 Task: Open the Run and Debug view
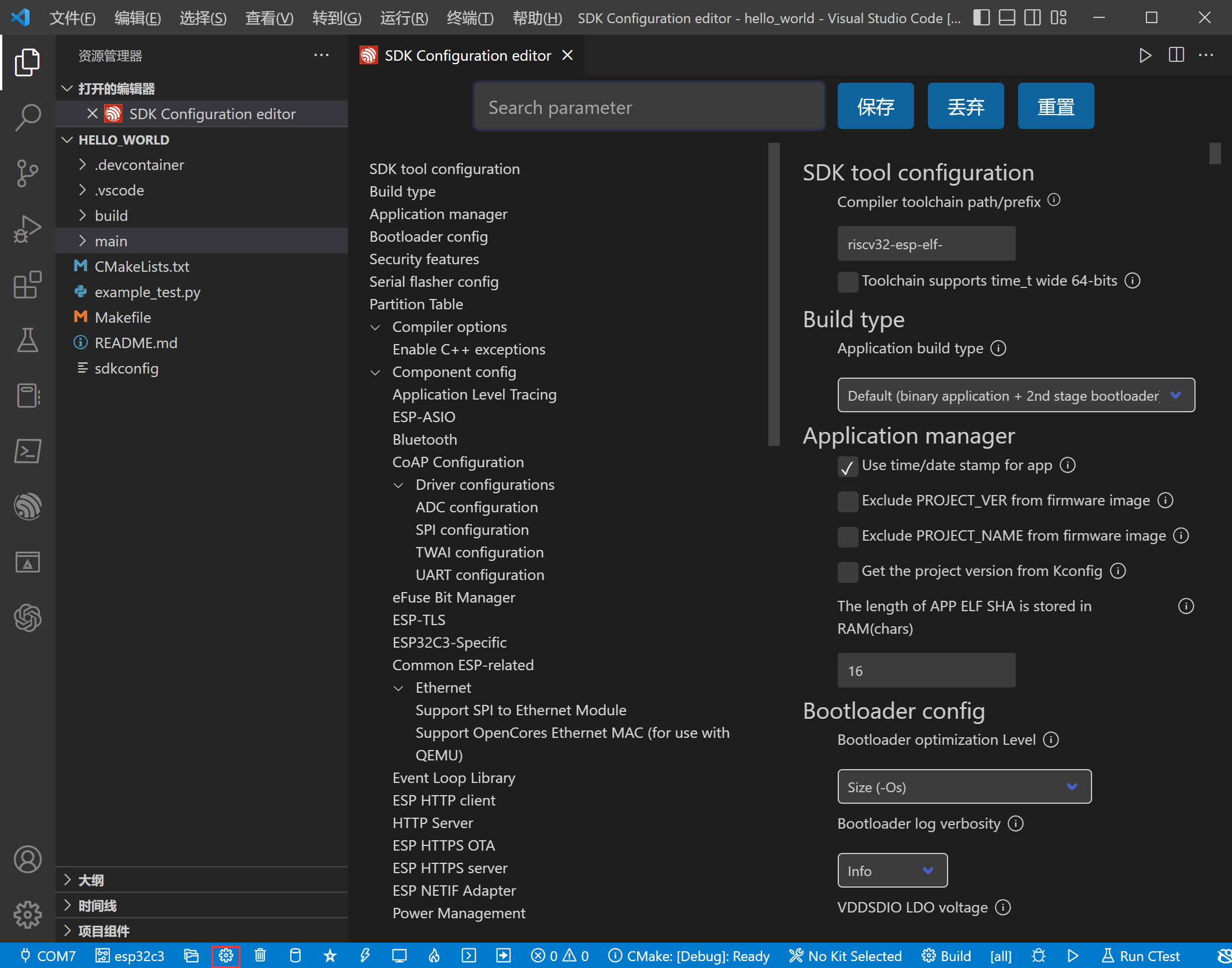click(x=27, y=228)
